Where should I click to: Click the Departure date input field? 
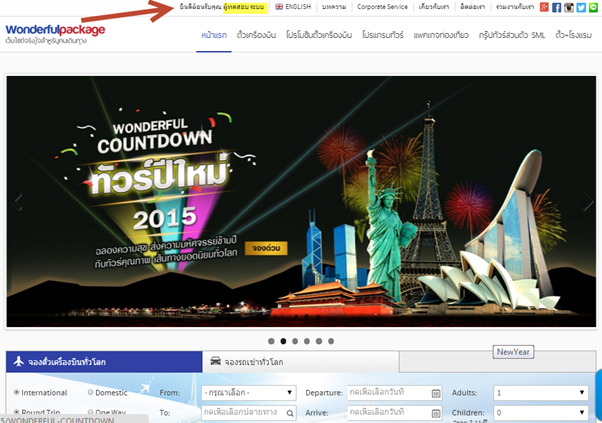click(395, 393)
